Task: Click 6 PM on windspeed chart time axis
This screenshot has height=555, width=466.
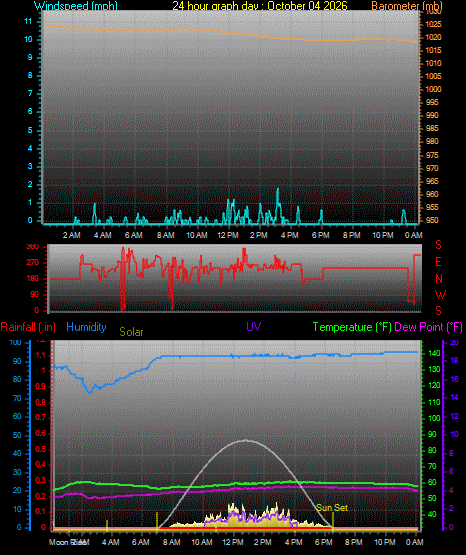Action: (x=321, y=235)
